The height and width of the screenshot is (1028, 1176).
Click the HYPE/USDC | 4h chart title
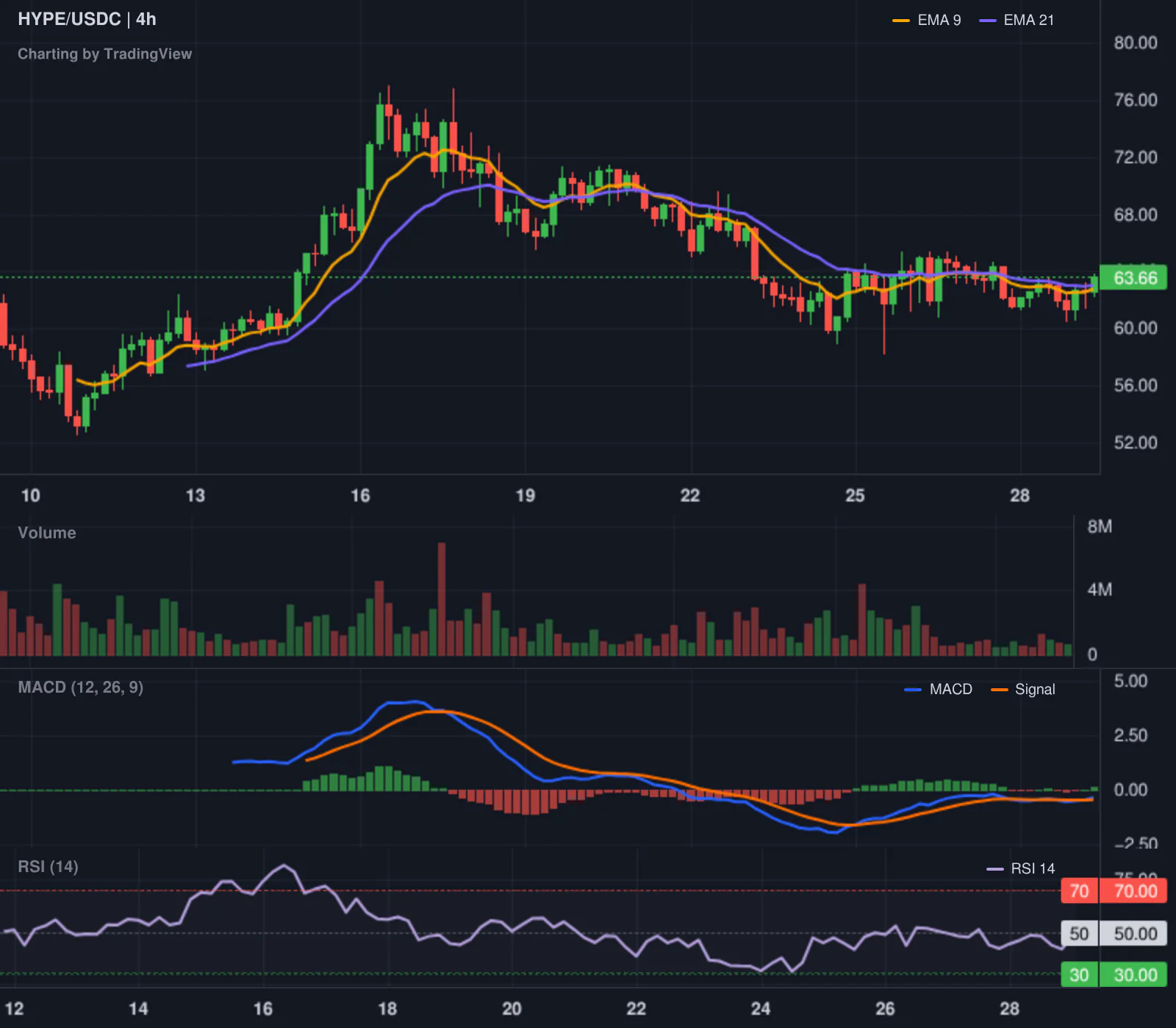point(87,19)
